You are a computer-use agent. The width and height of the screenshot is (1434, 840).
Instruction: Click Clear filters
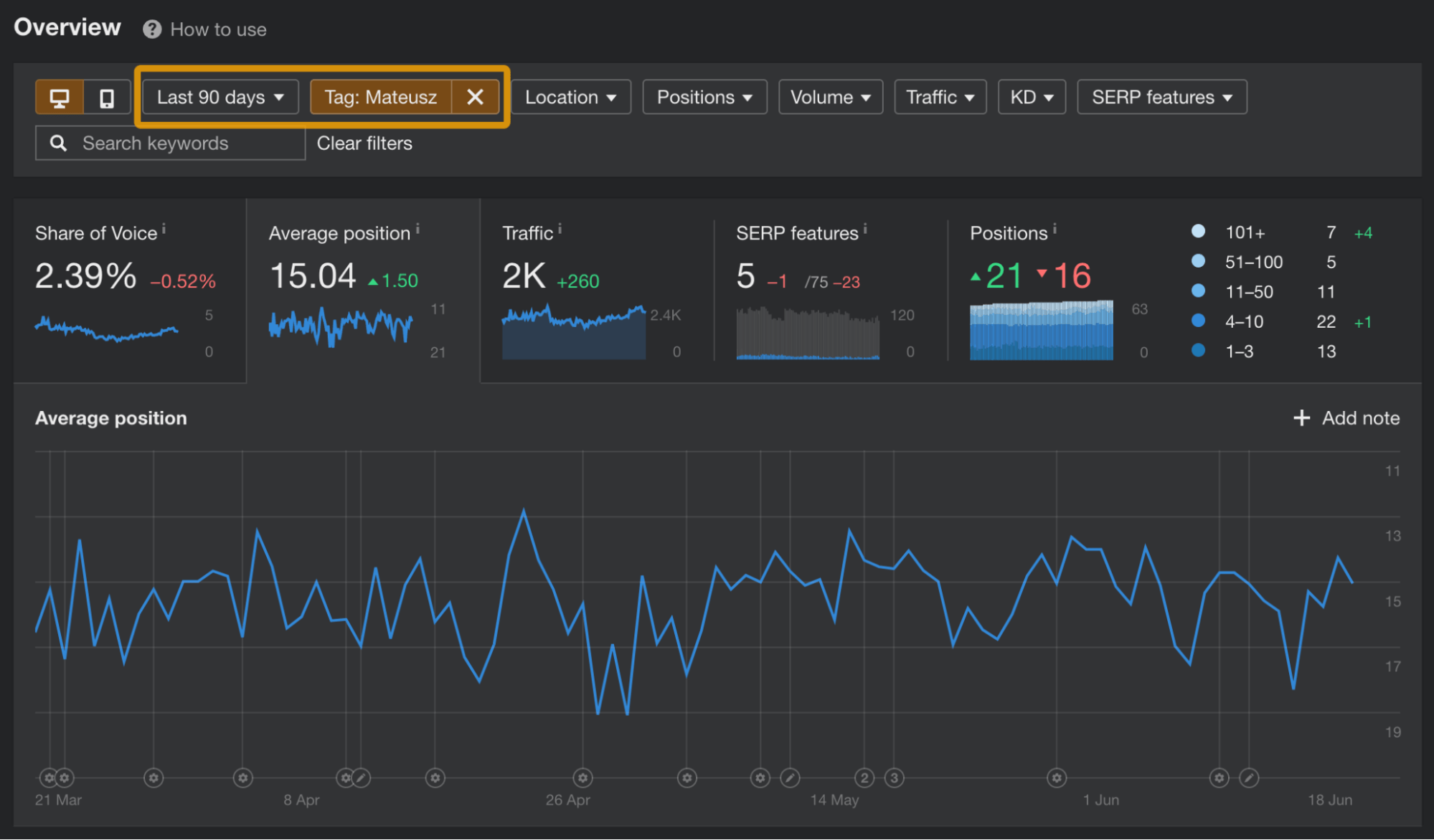[x=364, y=143]
